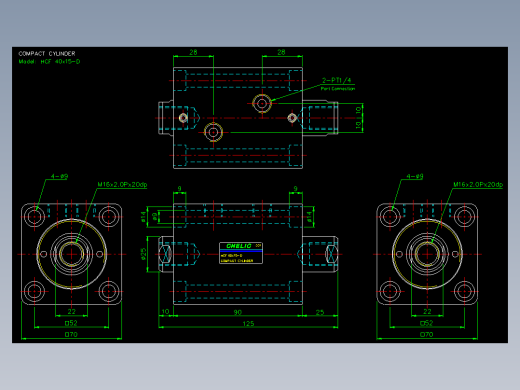This screenshot has height=390, width=520.
Task: Click the COMPACT CYLINDER title text
Action: pos(47,53)
